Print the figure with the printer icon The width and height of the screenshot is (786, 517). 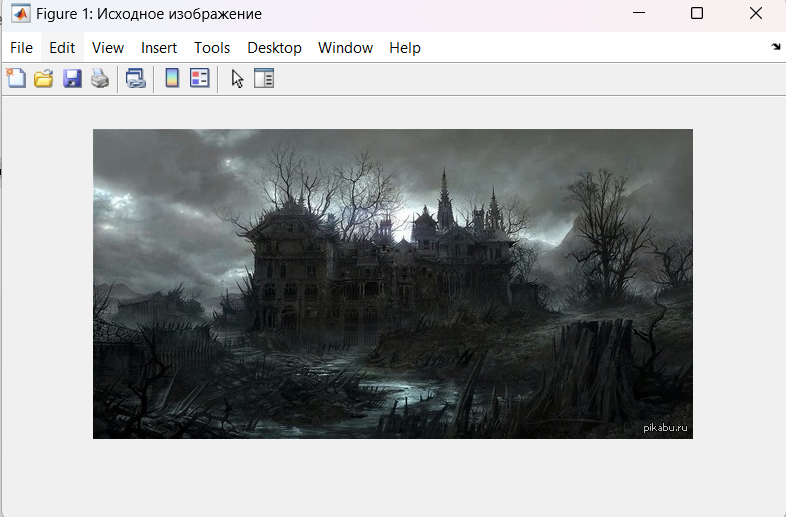[100, 78]
